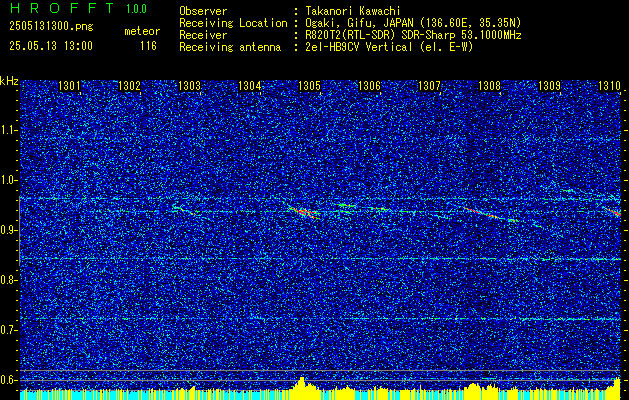The width and height of the screenshot is (629, 400).
Task: Click the 1306 time marker
Action: click(x=369, y=85)
